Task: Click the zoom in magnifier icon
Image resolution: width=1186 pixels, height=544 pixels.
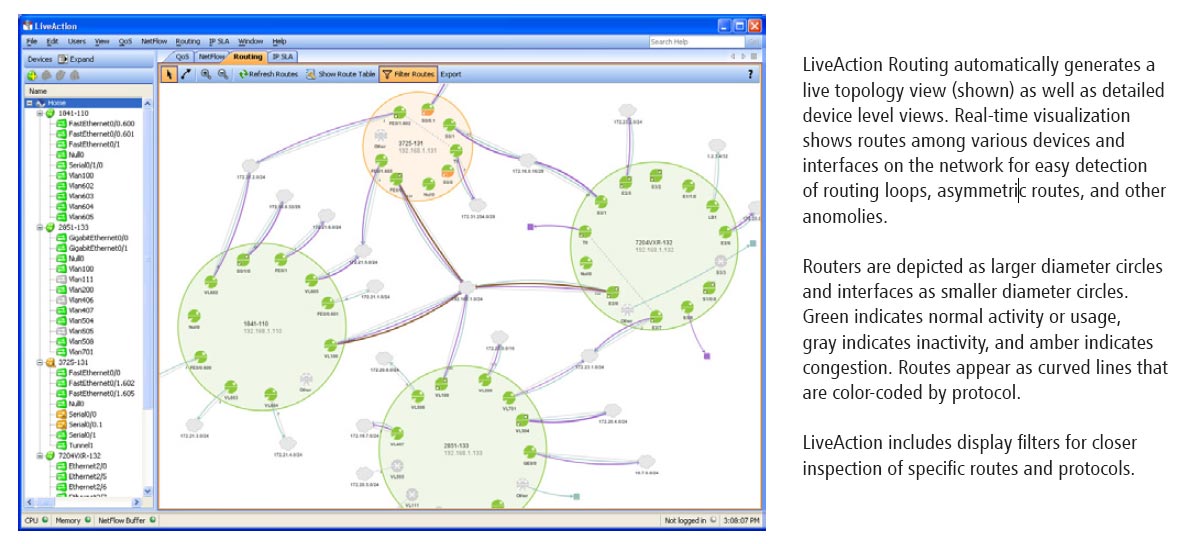Action: (x=206, y=74)
